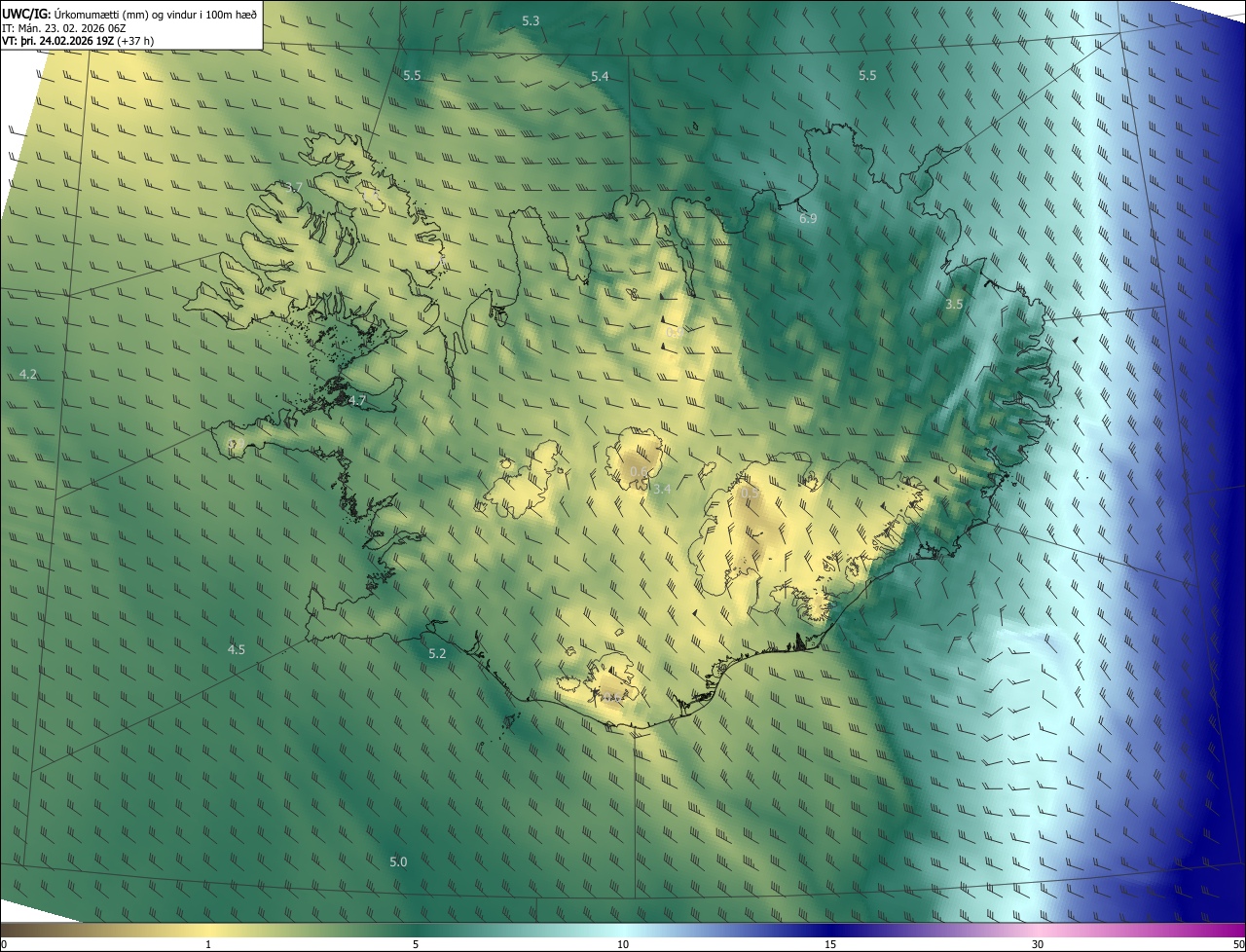Click the initial time "IT: Mán. 23. 02. 2026 06Z"
1246x952 pixels.
65,27
